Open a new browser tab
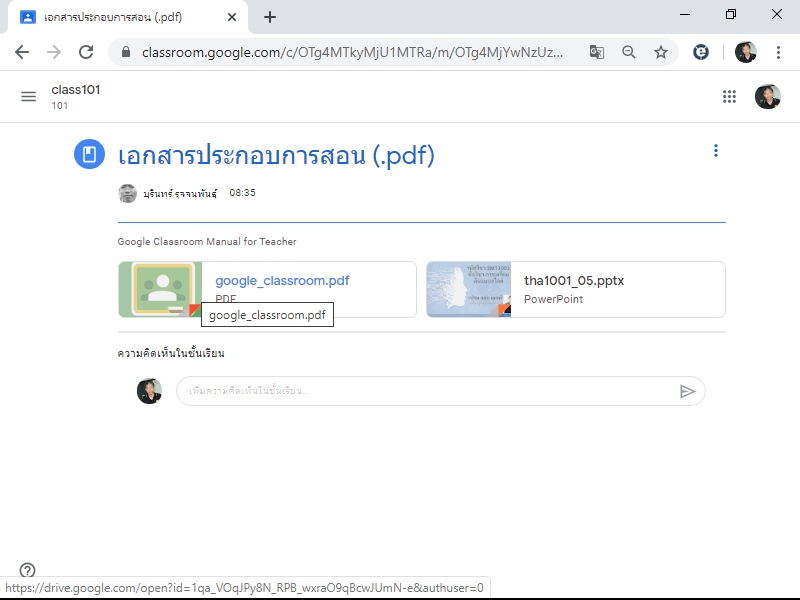The height and width of the screenshot is (600, 800). (x=270, y=17)
